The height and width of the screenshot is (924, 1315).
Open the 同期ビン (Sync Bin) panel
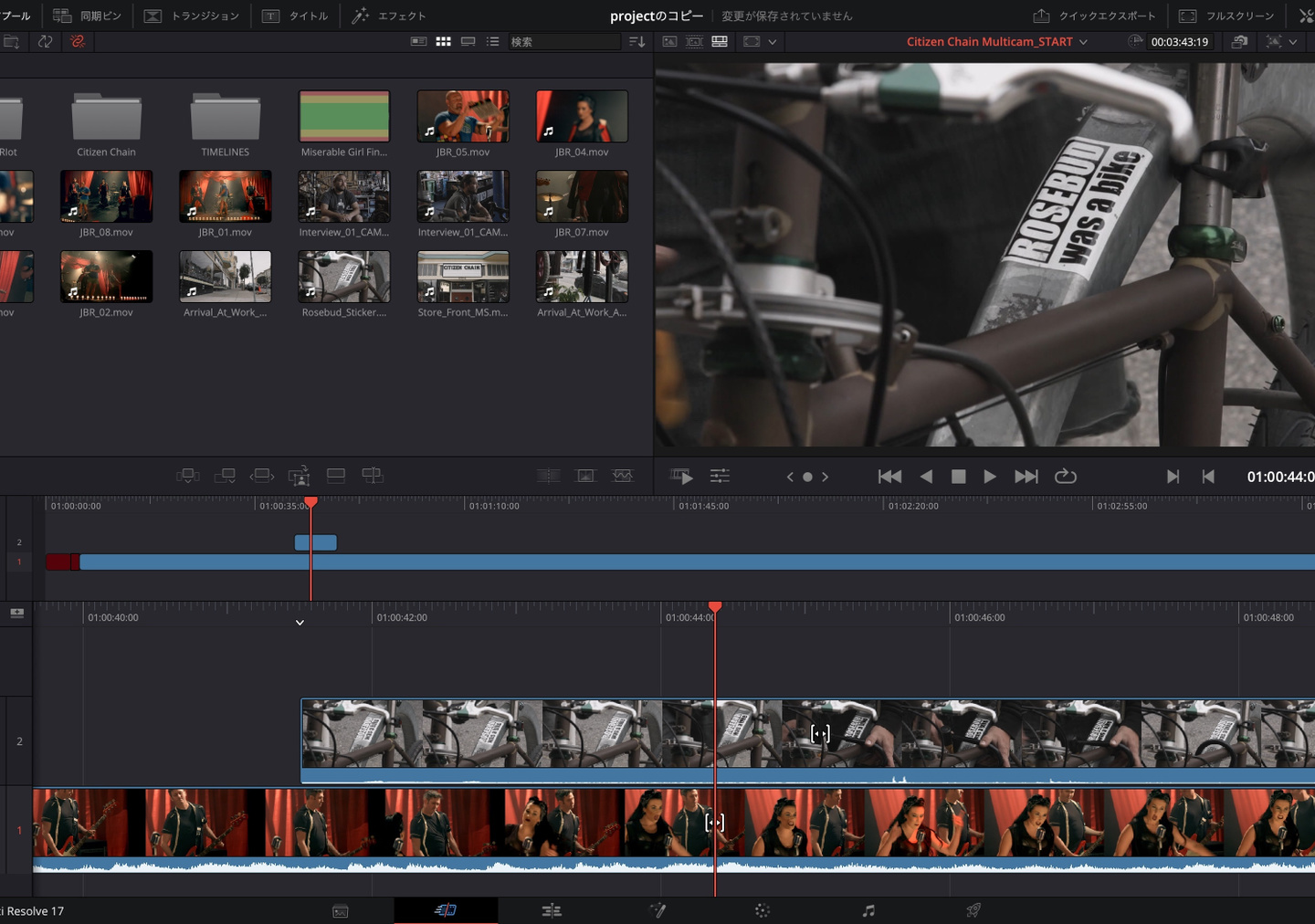tap(87, 16)
